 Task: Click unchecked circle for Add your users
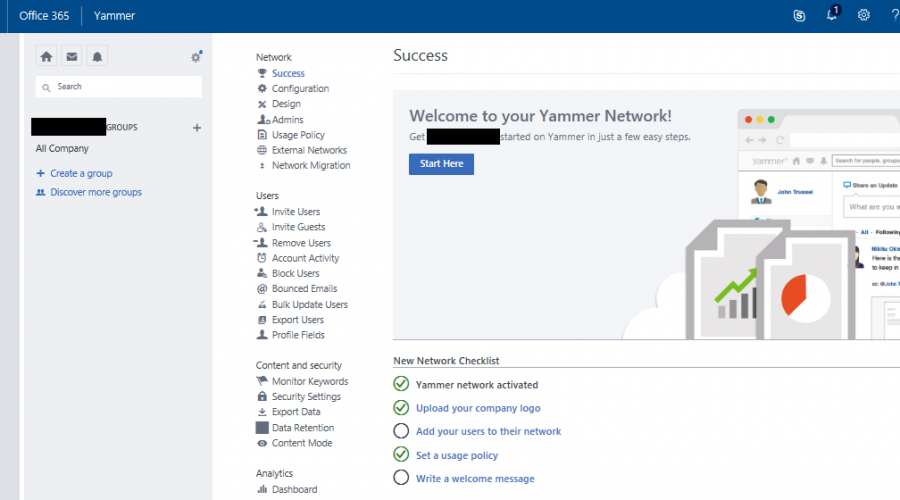click(x=401, y=431)
